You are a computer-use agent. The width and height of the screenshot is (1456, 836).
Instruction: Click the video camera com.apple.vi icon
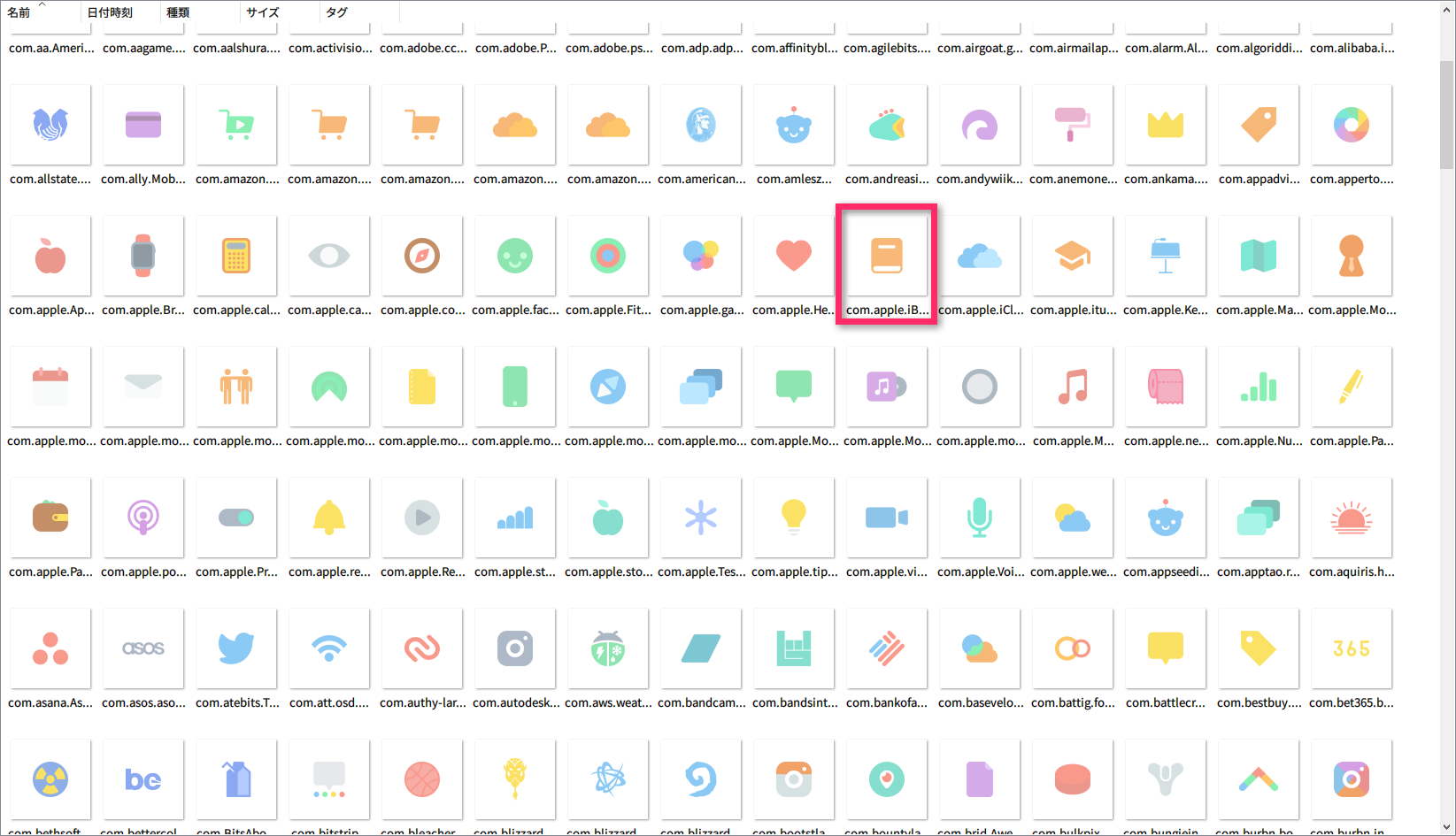[x=887, y=518]
